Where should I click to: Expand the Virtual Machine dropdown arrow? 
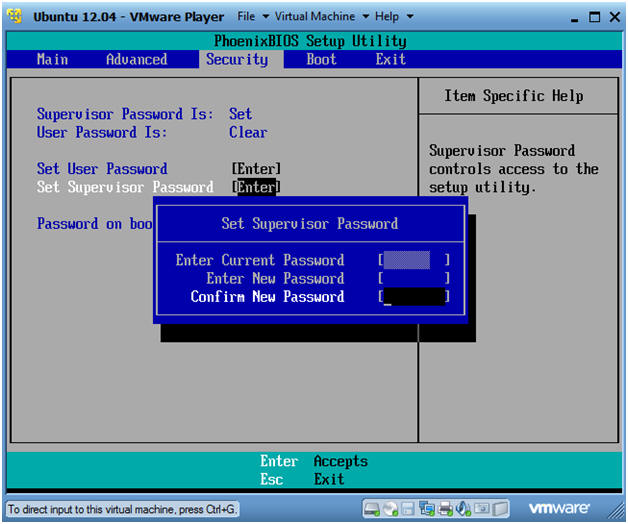click(366, 17)
